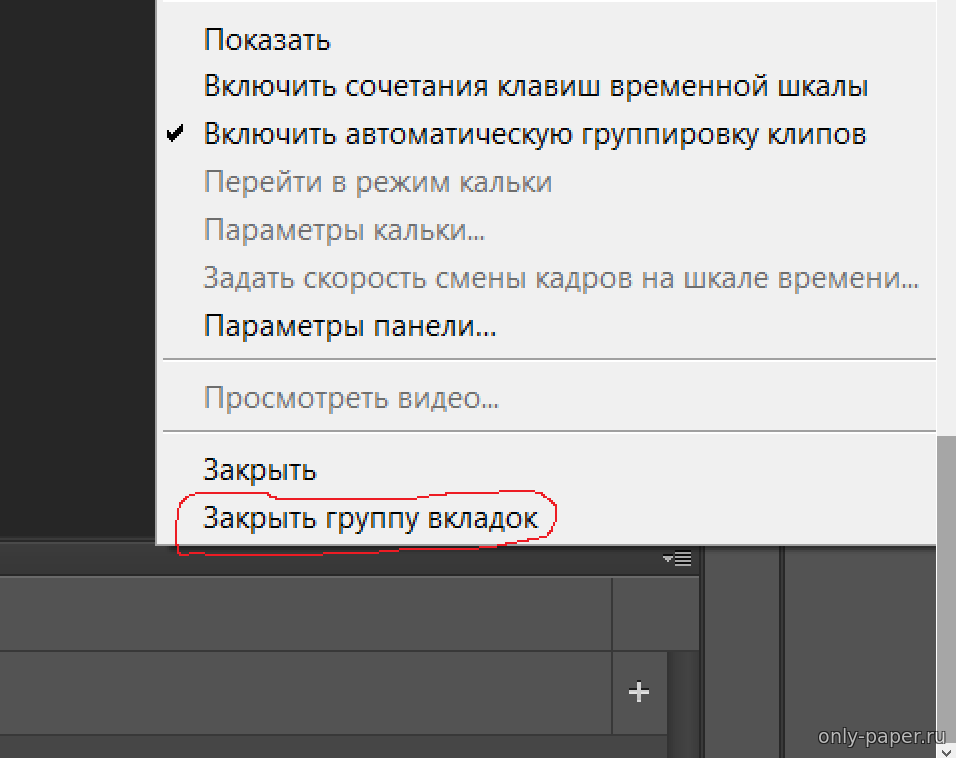Open Параметры панели settings
This screenshot has width=956, height=758.
click(x=350, y=326)
